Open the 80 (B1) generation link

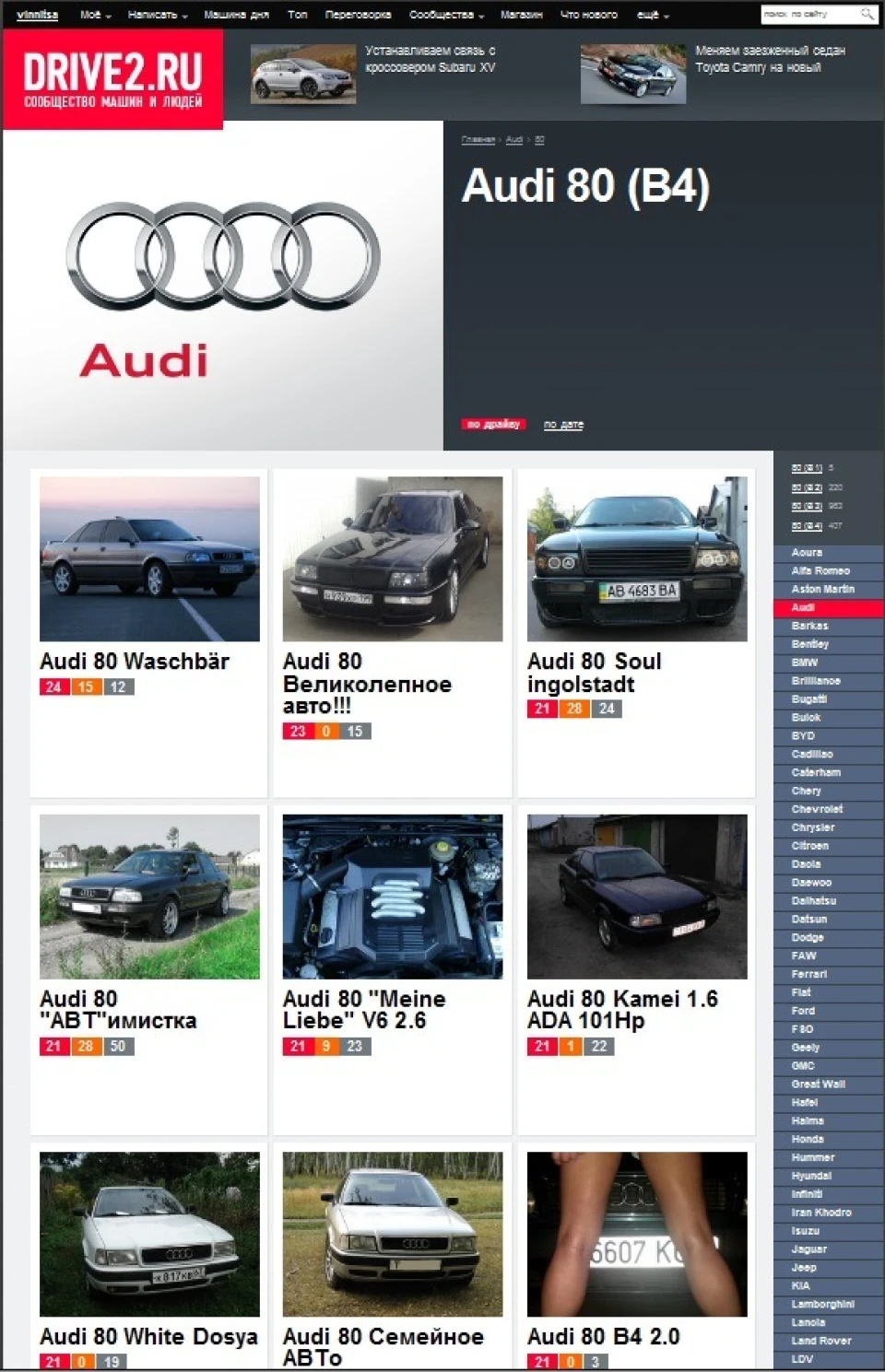click(x=807, y=469)
